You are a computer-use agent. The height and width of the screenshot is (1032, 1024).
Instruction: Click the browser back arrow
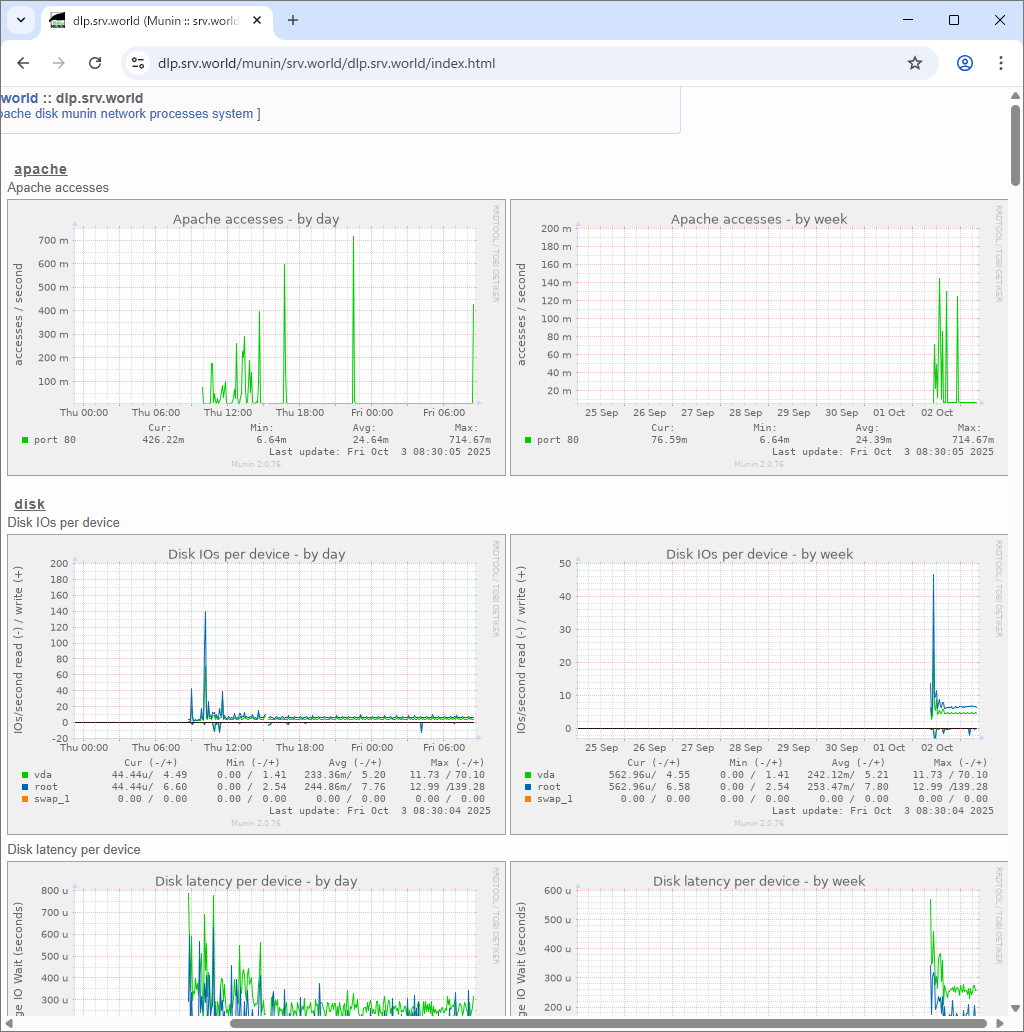pos(24,63)
